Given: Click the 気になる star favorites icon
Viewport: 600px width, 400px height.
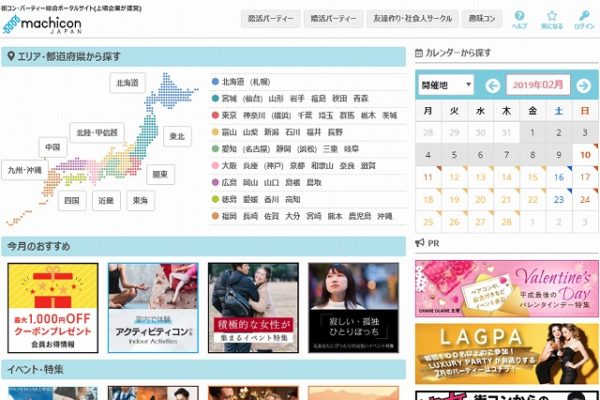Looking at the screenshot, I should tap(552, 19).
